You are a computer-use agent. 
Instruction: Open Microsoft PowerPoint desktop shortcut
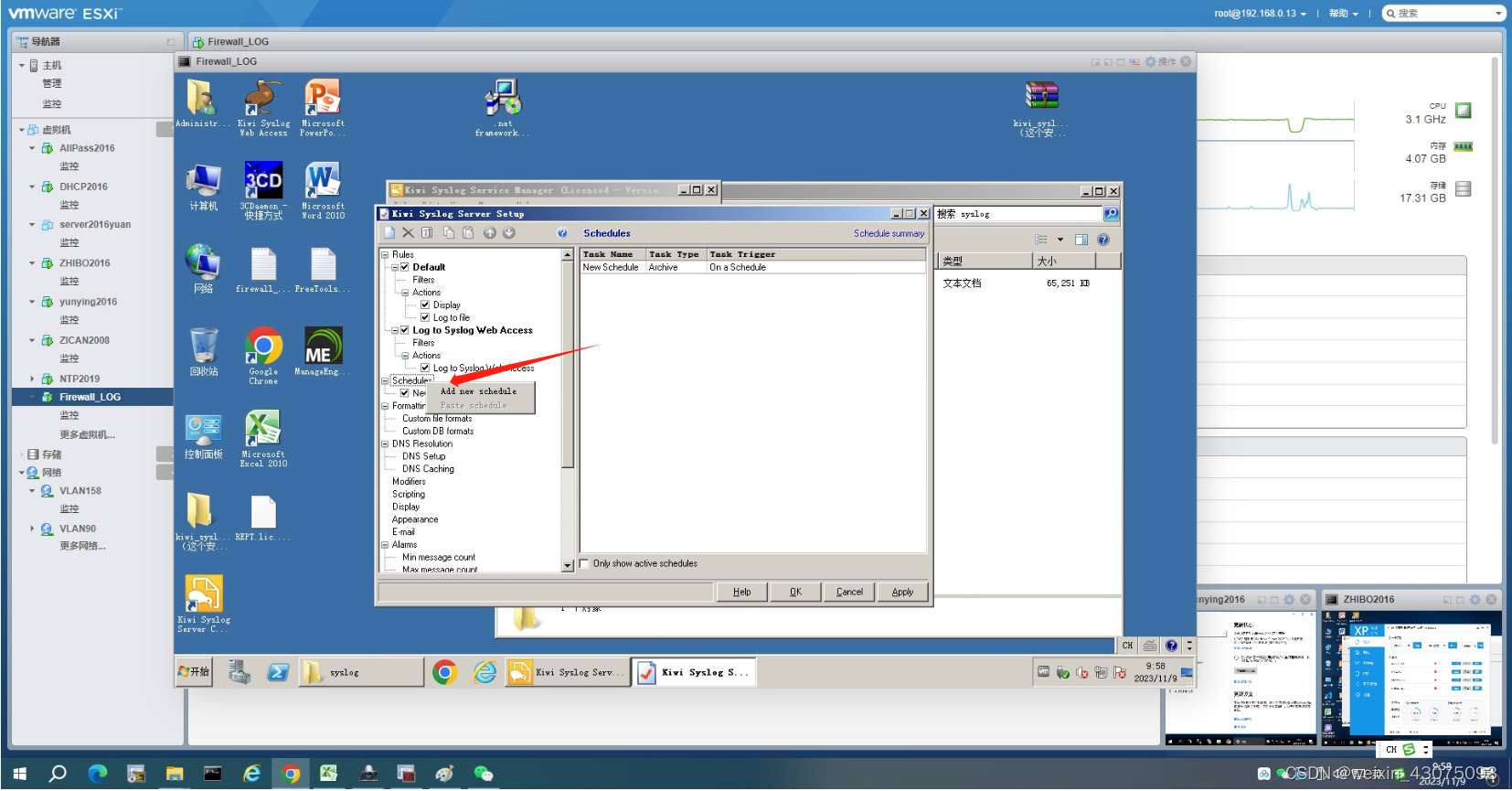323,108
